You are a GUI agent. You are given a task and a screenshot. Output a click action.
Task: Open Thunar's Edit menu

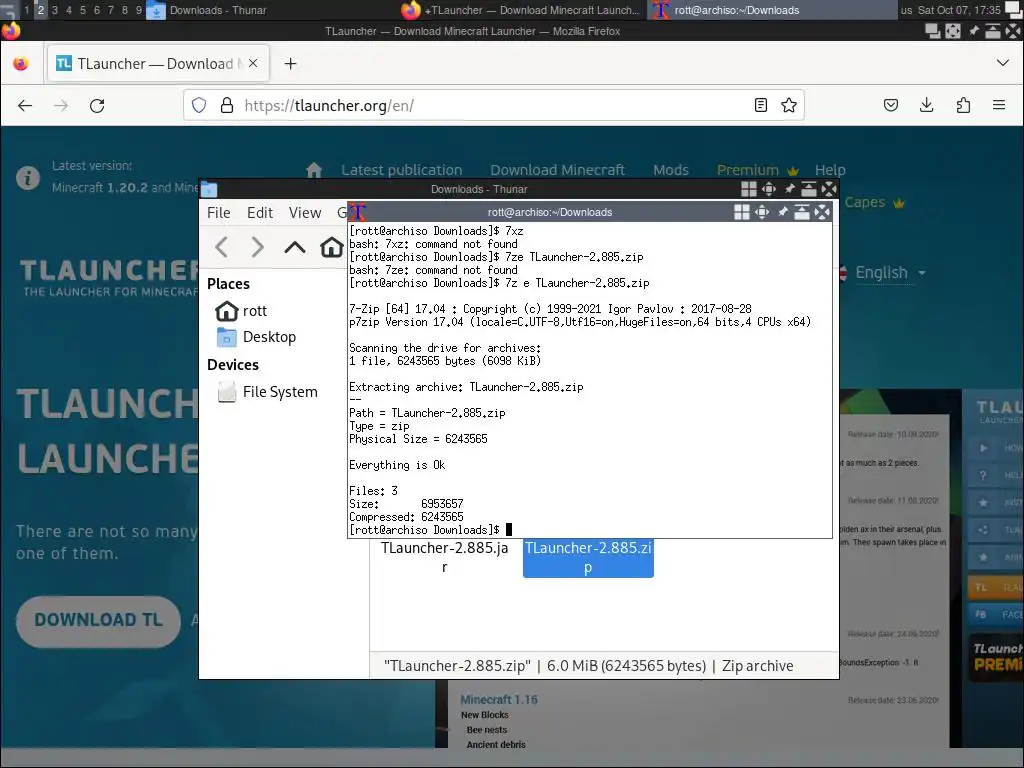coord(259,213)
